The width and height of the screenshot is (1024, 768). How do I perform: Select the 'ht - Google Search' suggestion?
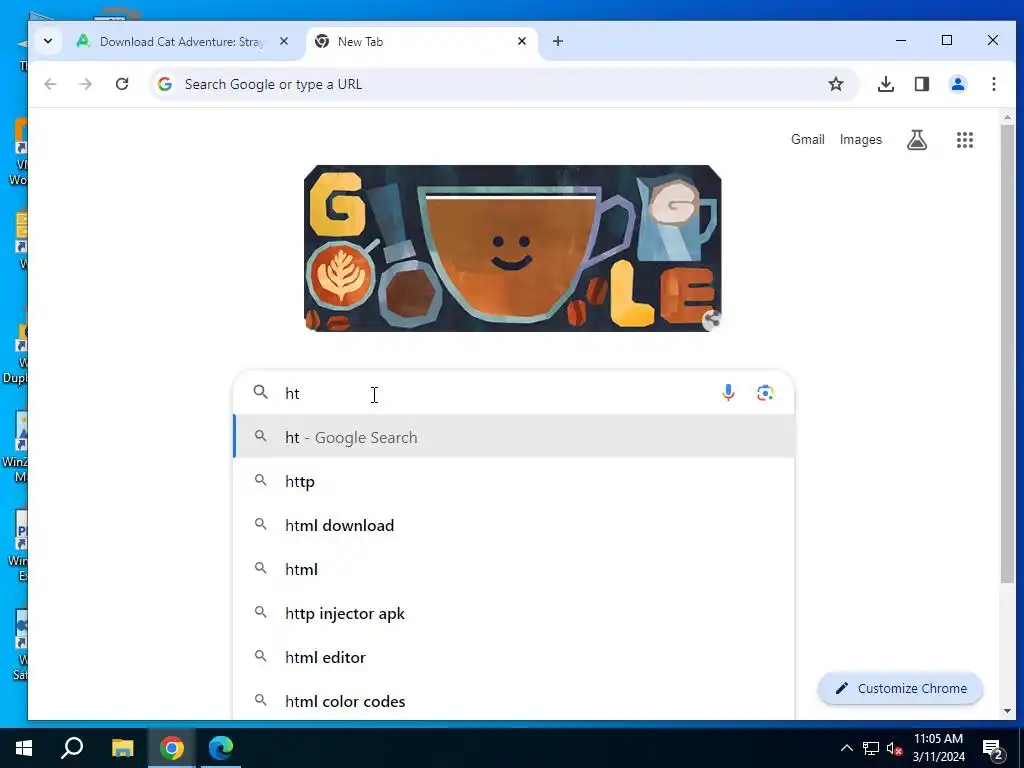[x=514, y=437]
